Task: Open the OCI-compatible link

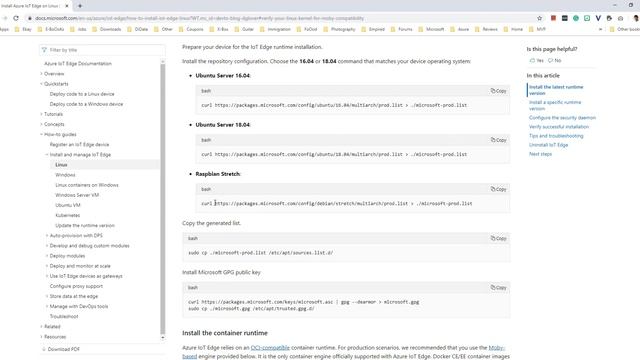Action: 270,348
